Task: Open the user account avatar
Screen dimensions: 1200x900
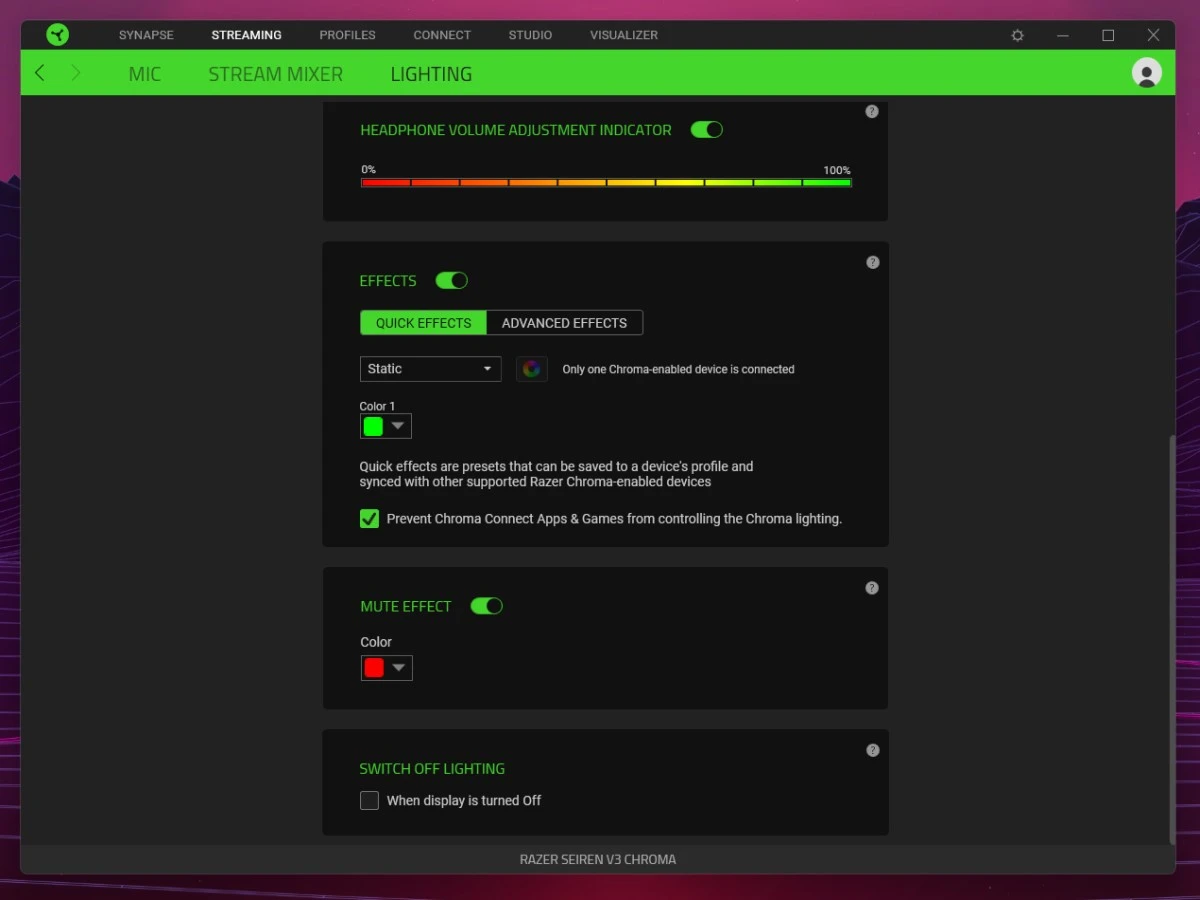Action: coord(1146,73)
